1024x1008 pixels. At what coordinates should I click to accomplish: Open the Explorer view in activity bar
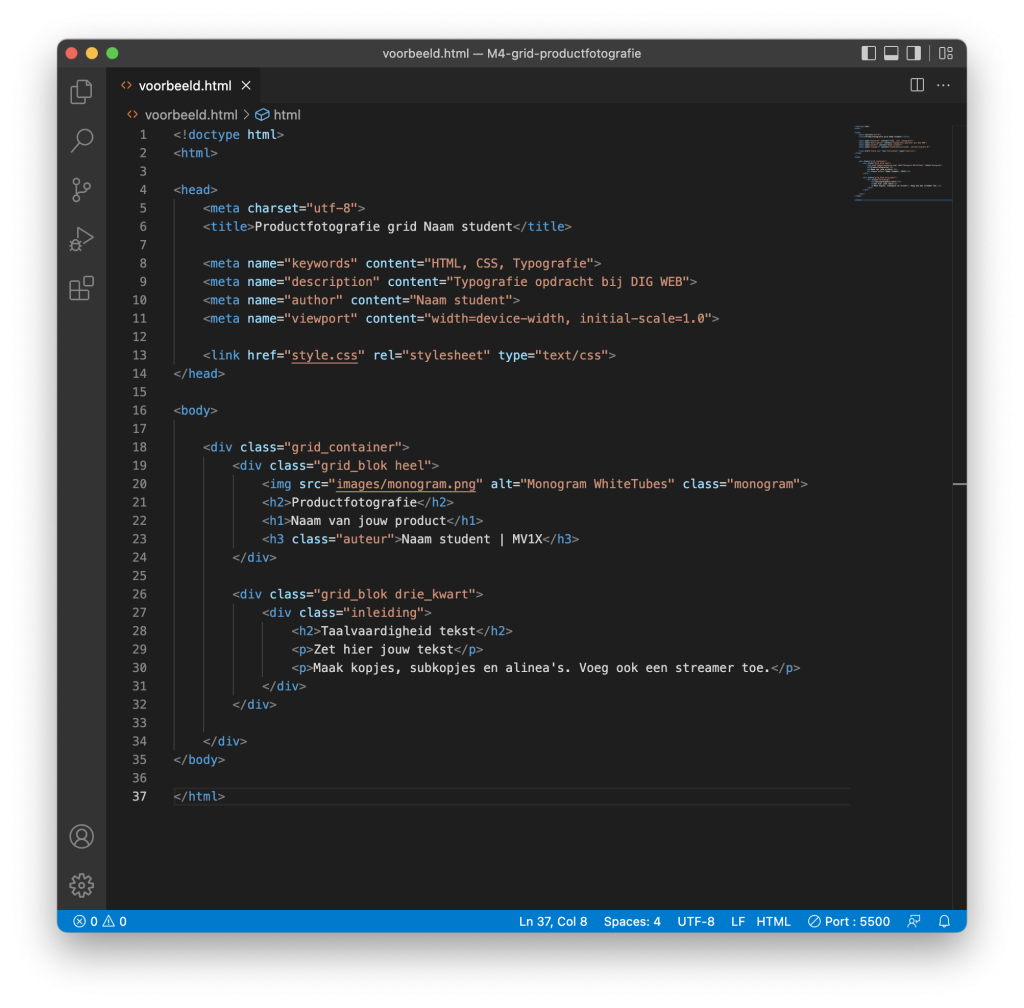point(82,91)
